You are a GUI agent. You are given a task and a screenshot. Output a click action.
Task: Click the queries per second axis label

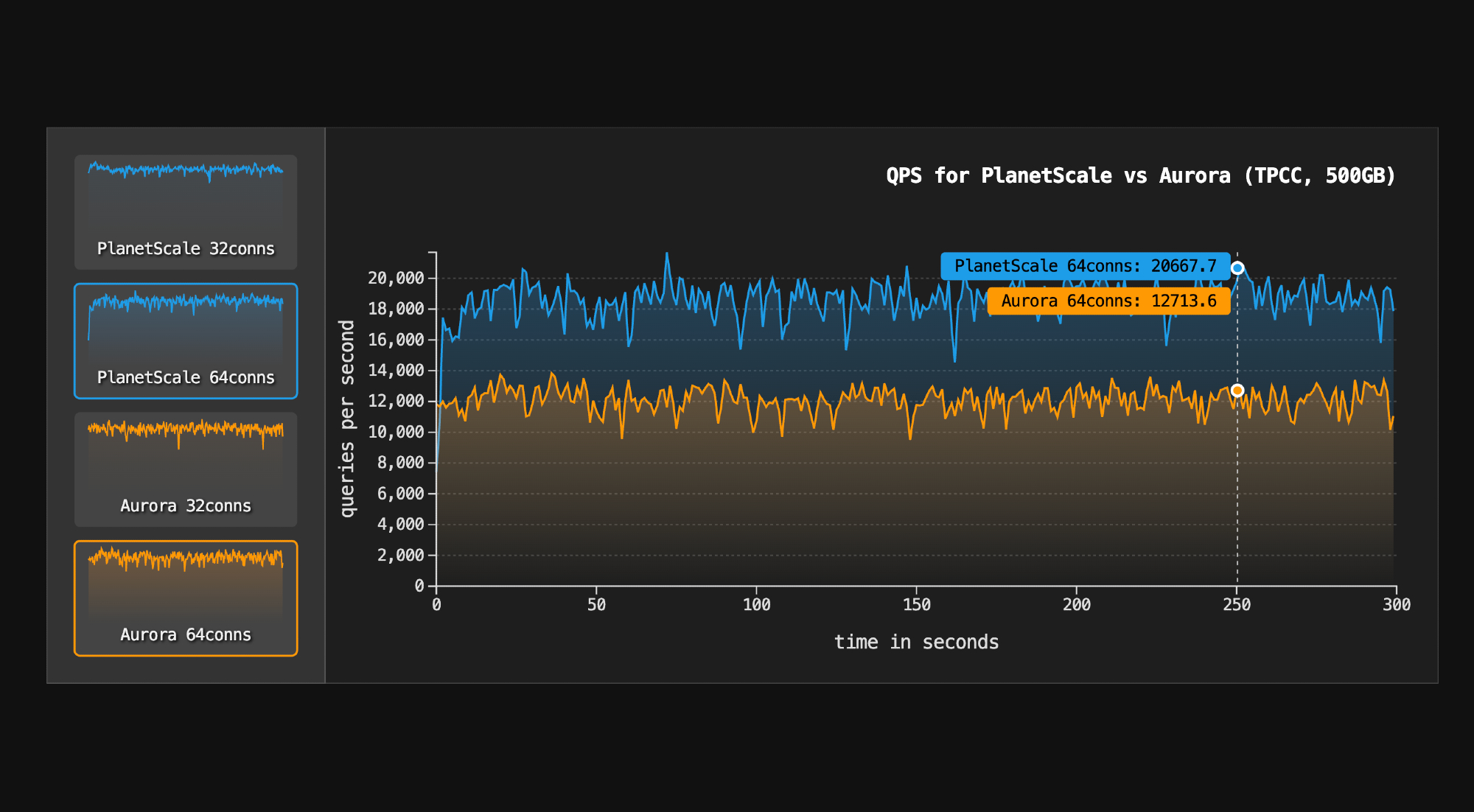(347, 419)
